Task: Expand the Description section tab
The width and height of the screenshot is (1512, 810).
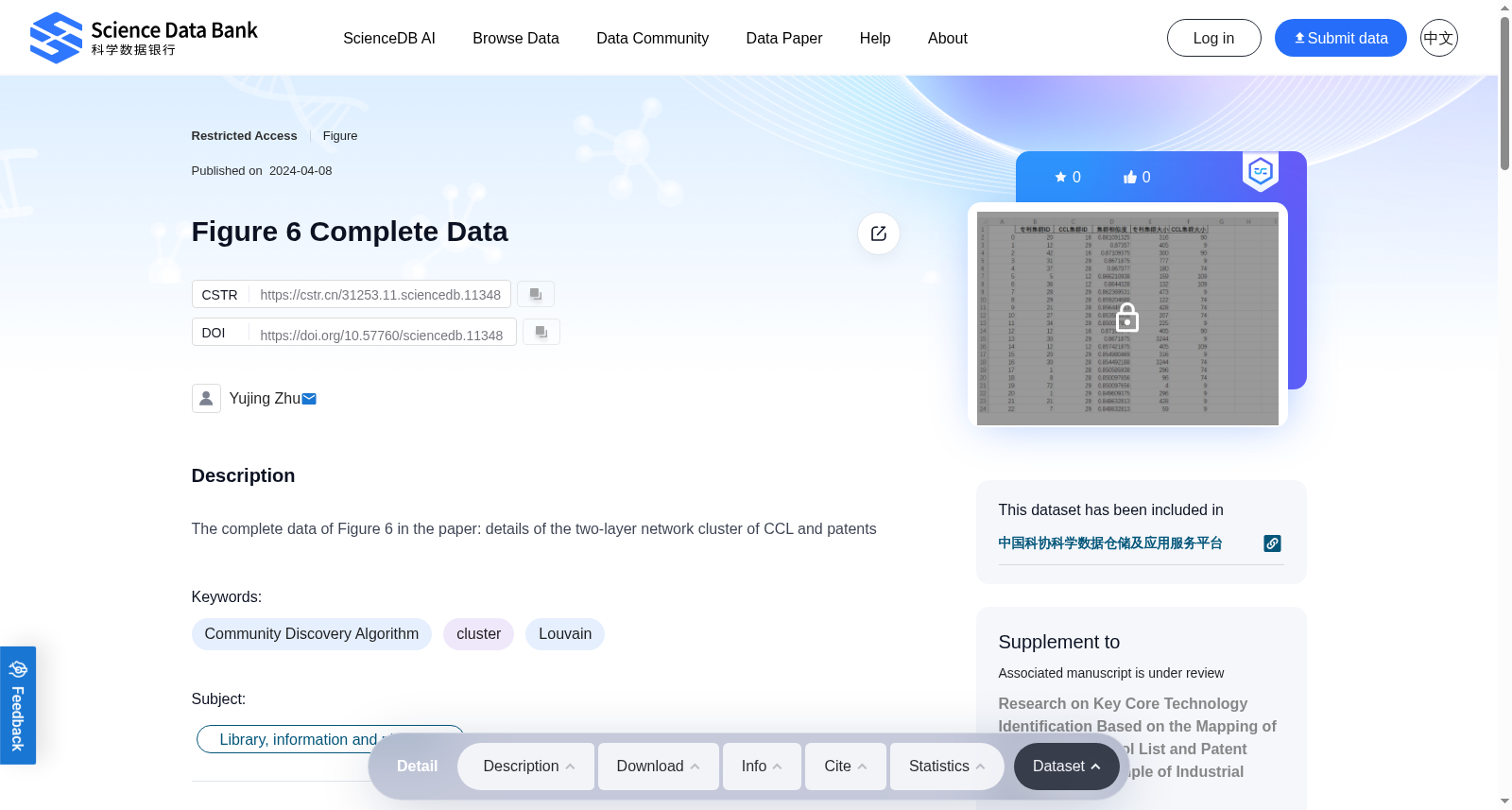Action: [526, 767]
